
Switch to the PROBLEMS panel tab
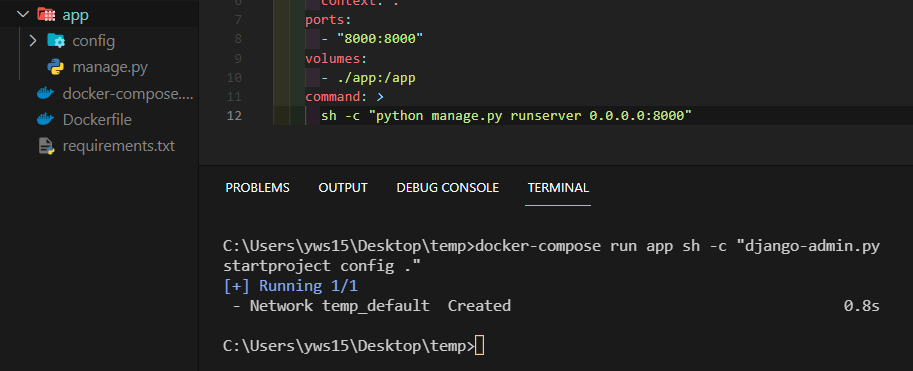coord(257,188)
